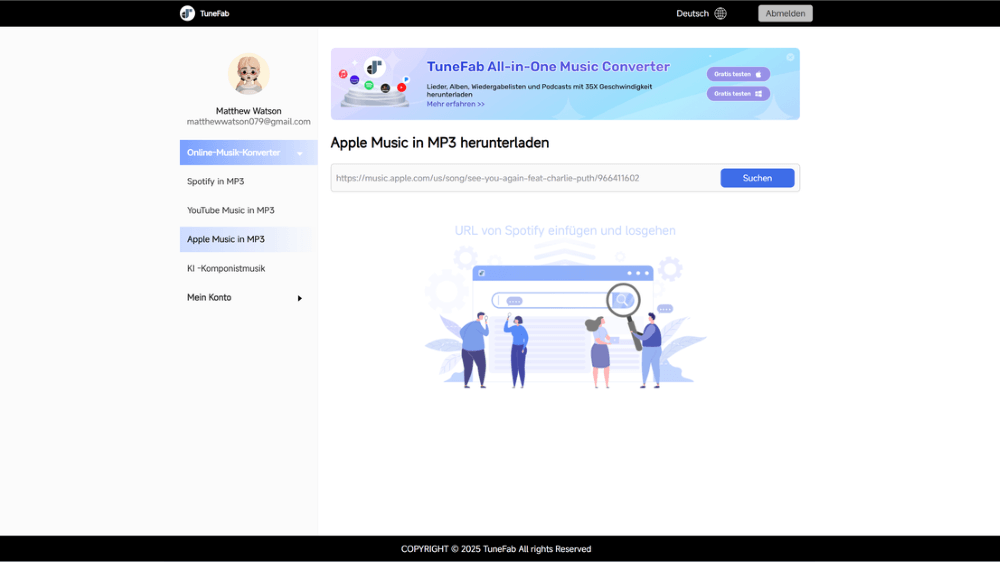Image resolution: width=1000 pixels, height=562 pixels.
Task: Click the Apple Music in MP3 herunterladen heading
Action: (x=439, y=143)
